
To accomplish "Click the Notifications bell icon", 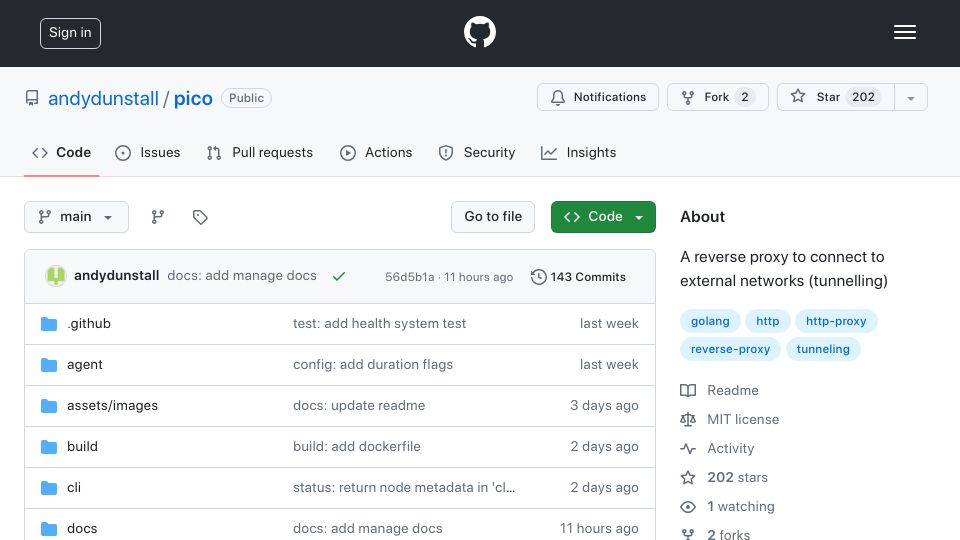I will coord(558,97).
